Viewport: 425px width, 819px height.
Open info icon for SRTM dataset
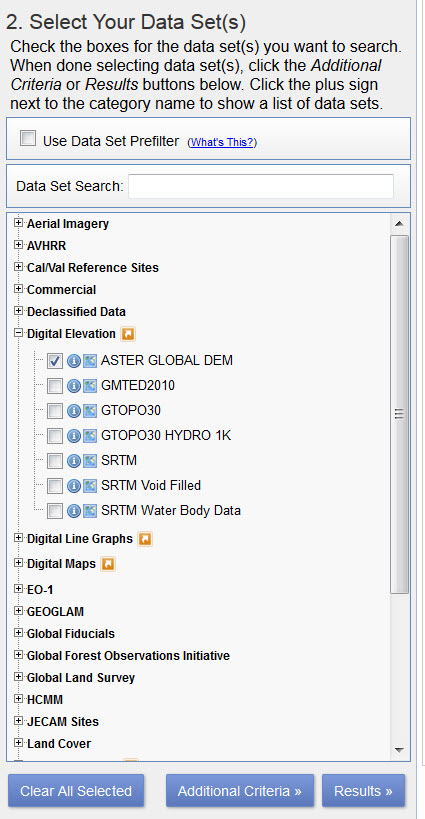[x=74, y=461]
